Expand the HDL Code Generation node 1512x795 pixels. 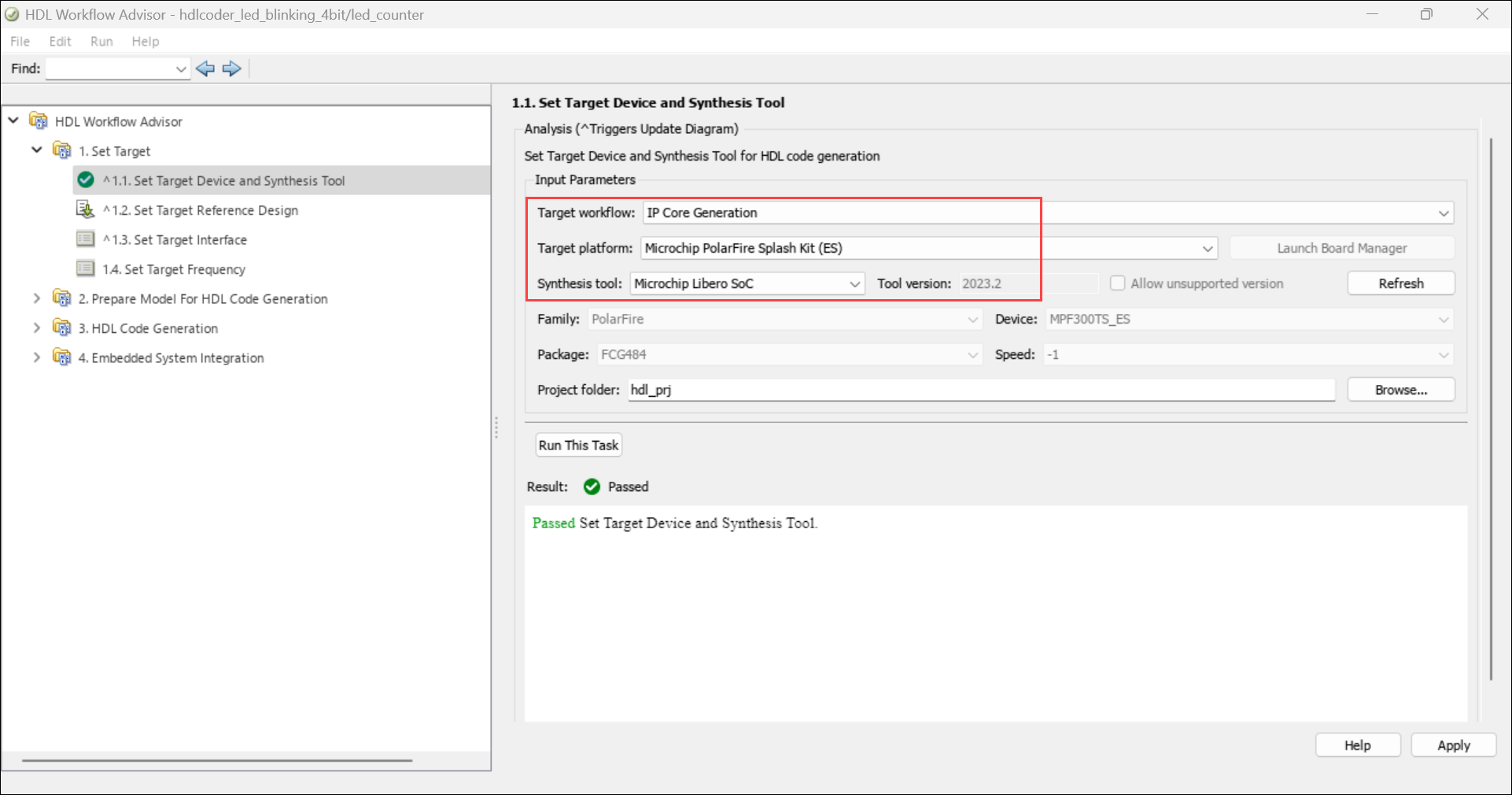pos(36,328)
